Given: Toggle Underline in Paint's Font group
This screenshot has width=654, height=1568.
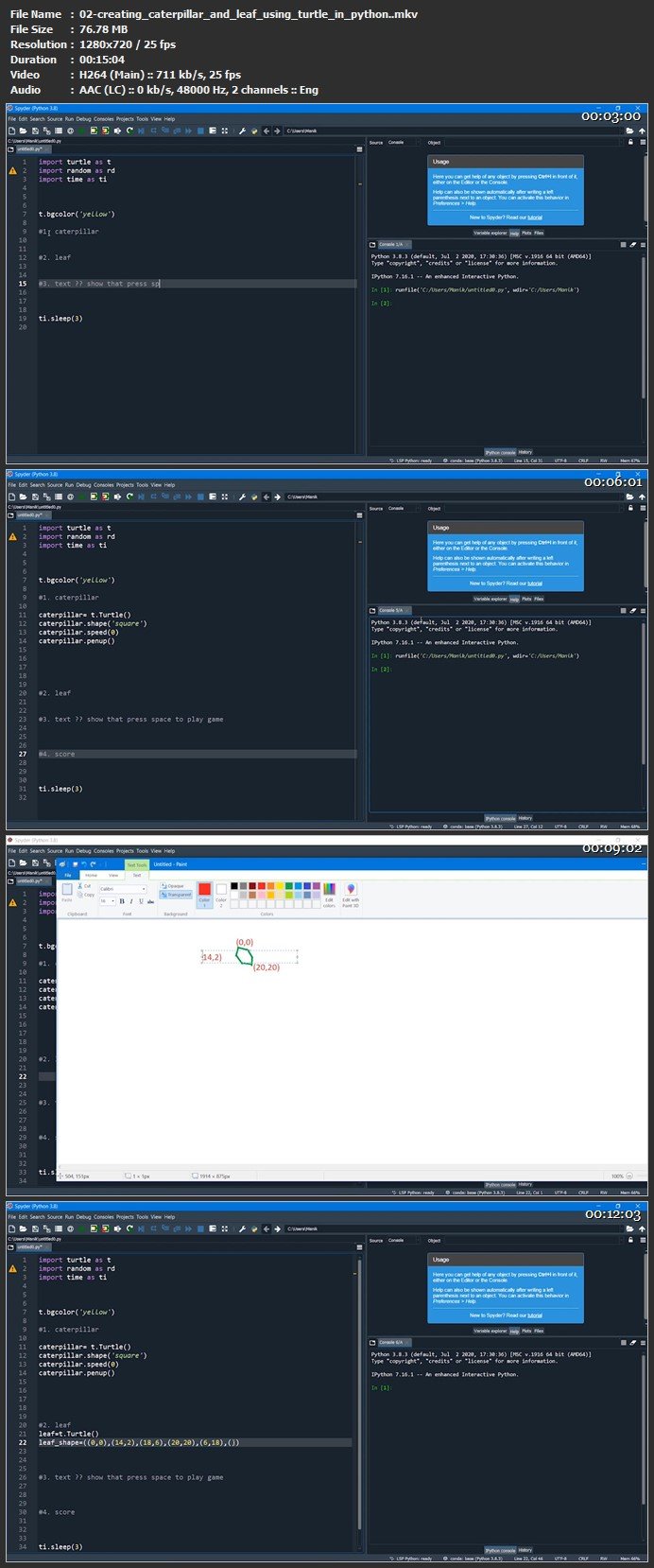Looking at the screenshot, I should (141, 901).
